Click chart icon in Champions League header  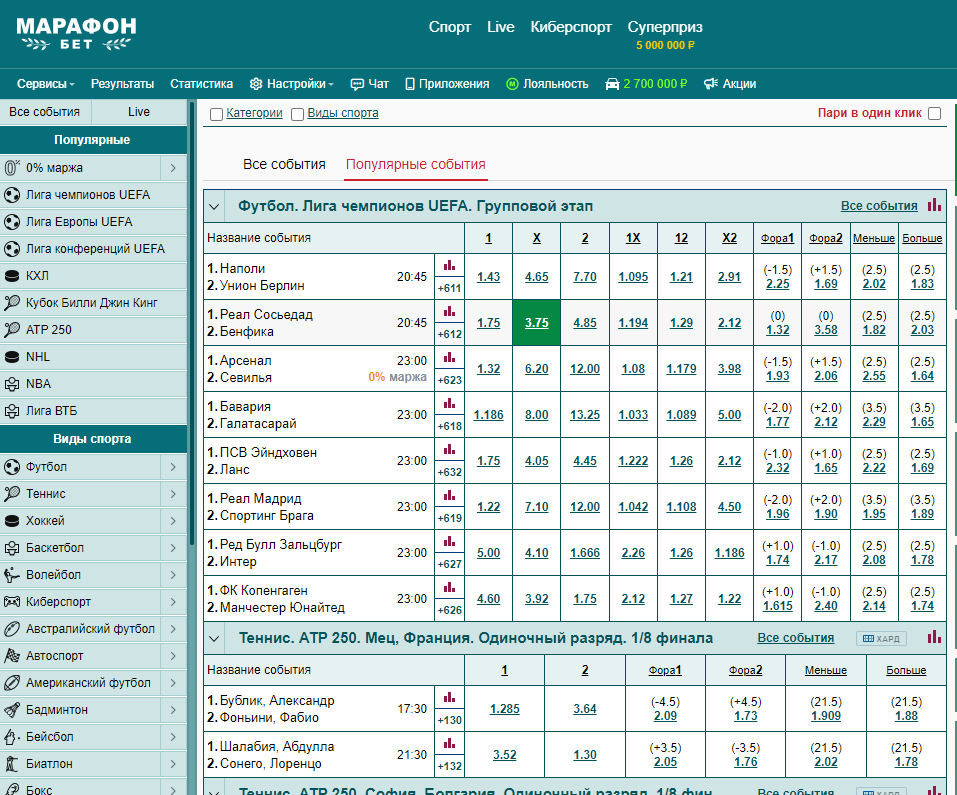click(x=934, y=205)
